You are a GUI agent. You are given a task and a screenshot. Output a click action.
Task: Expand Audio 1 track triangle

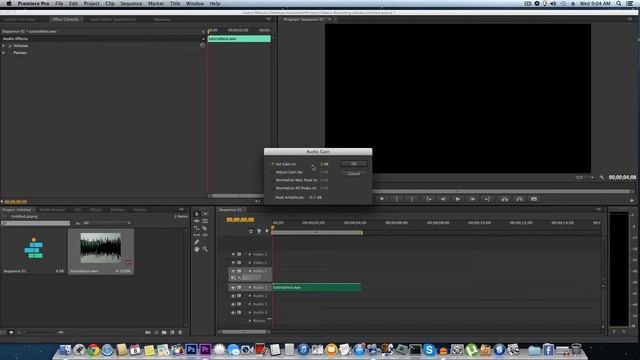tap(250, 288)
